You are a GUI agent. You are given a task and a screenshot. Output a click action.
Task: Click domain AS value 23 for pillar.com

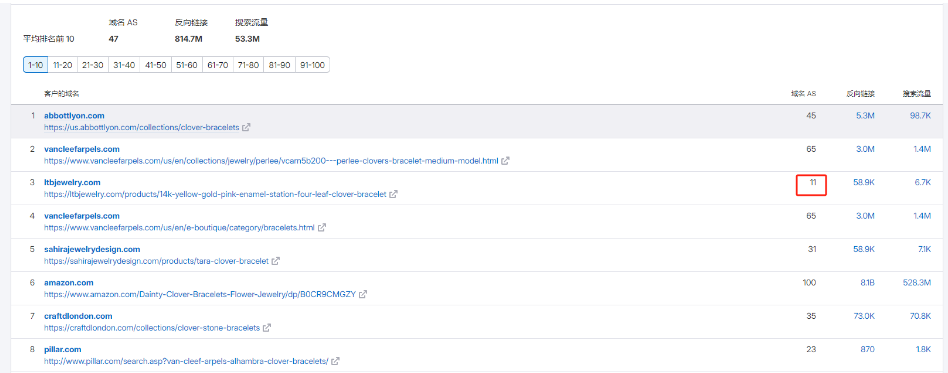(x=811, y=349)
